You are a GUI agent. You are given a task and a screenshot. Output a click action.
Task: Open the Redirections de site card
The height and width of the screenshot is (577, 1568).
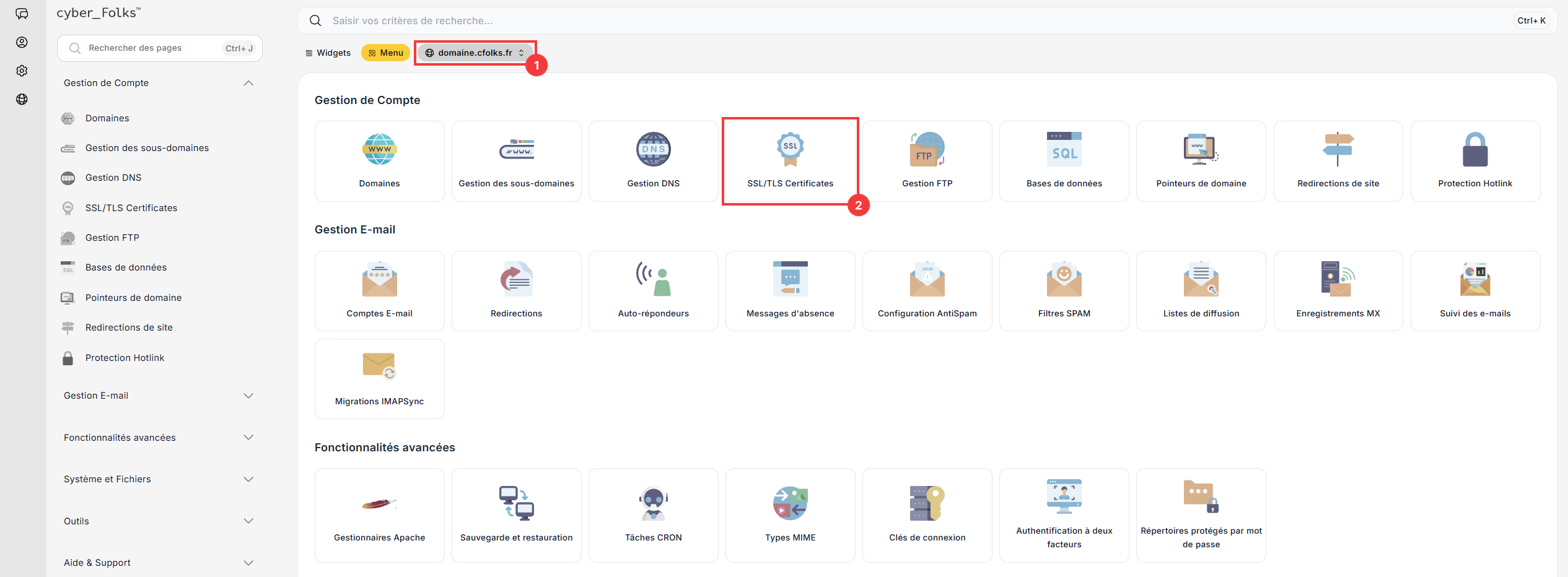point(1338,161)
